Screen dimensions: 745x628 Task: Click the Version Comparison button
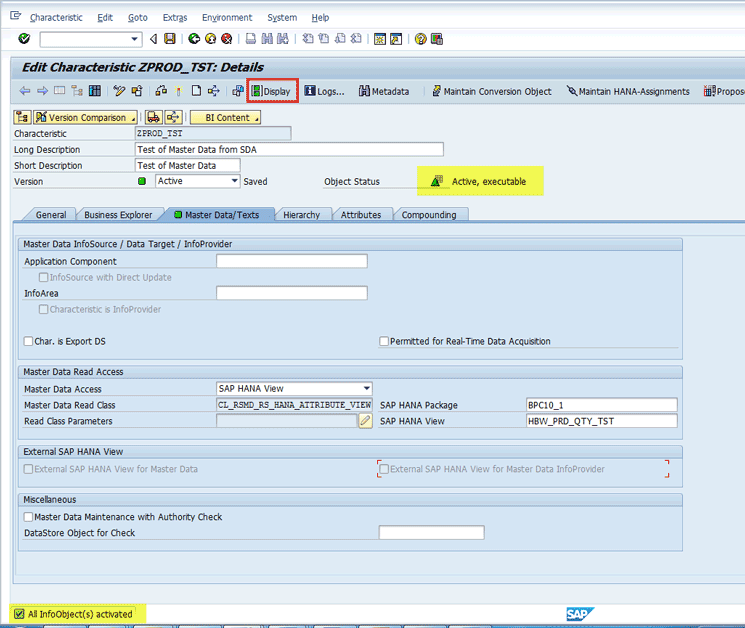pos(75,117)
